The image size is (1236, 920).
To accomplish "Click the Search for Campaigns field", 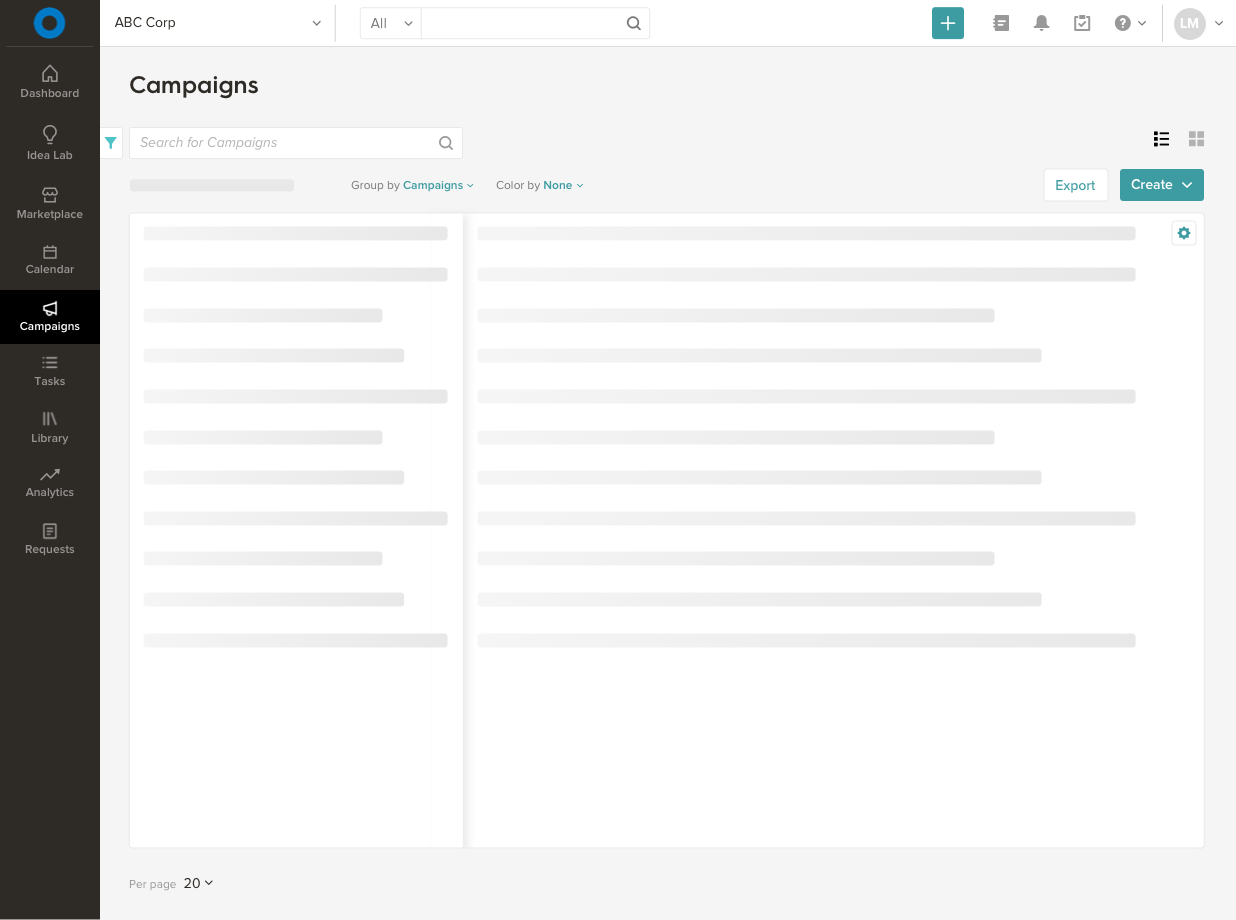I will pos(285,143).
